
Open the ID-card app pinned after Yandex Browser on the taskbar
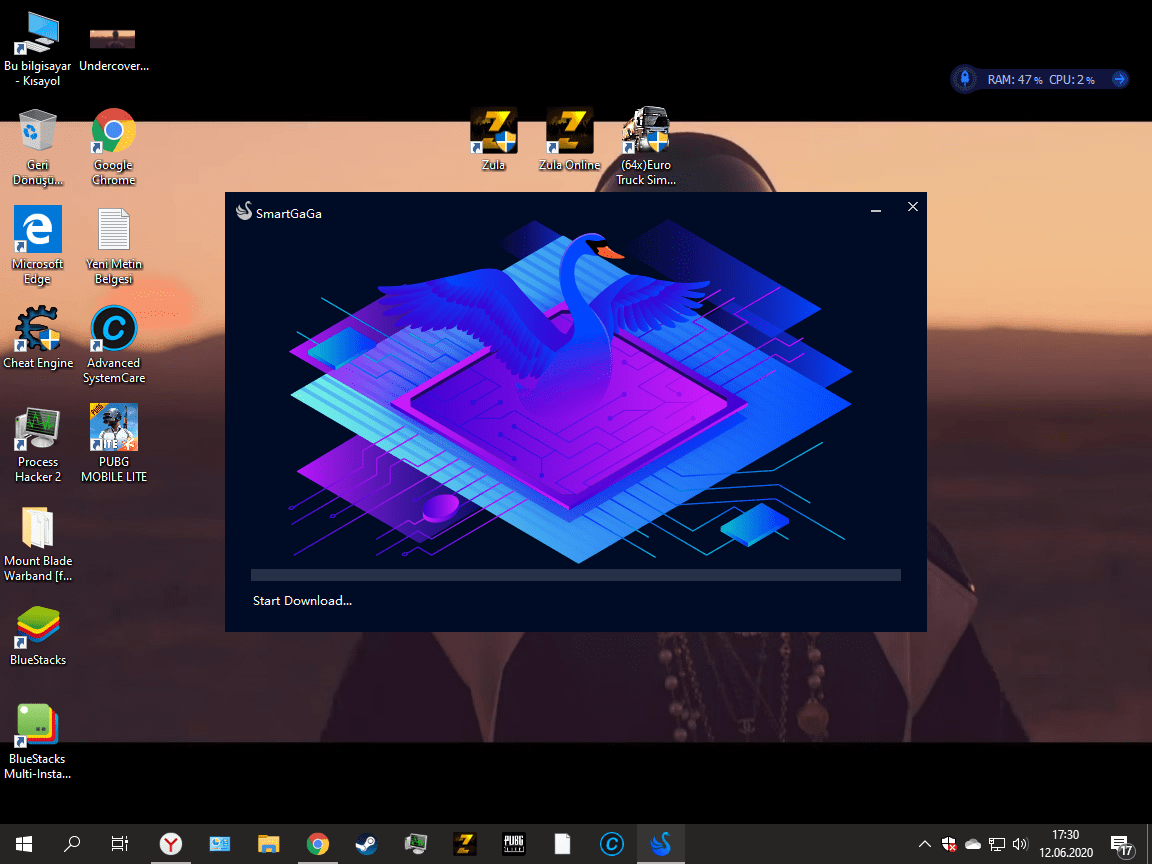(x=220, y=844)
